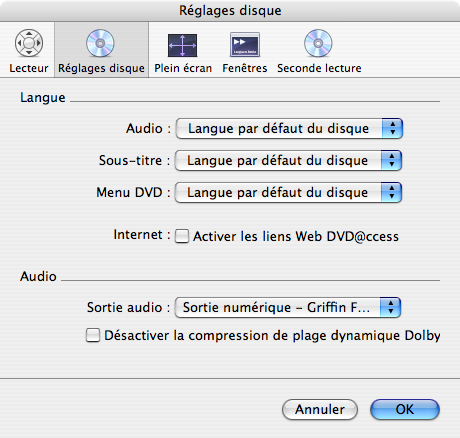
Task: Select the Réglages disque disc icon
Action: pyautogui.click(x=100, y=43)
